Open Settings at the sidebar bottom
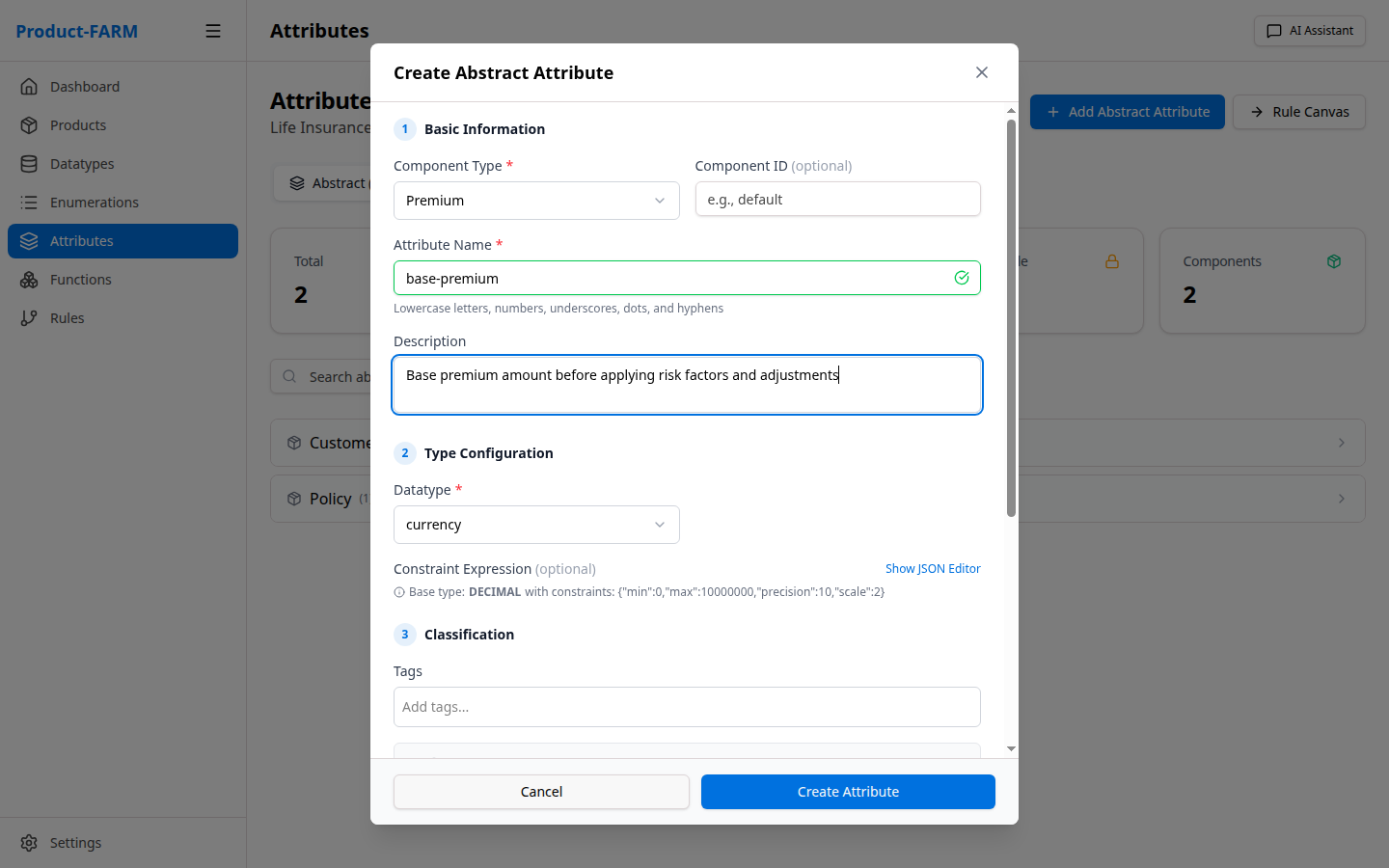Viewport: 1389px width, 868px height. click(x=75, y=843)
